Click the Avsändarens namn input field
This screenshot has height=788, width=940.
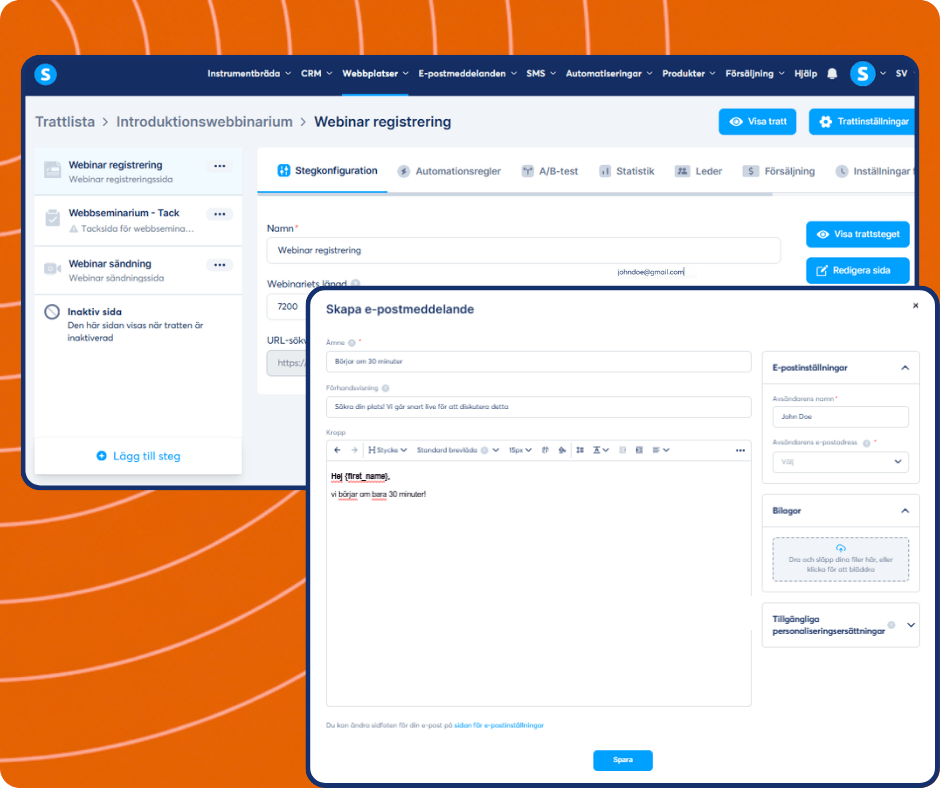click(x=840, y=417)
